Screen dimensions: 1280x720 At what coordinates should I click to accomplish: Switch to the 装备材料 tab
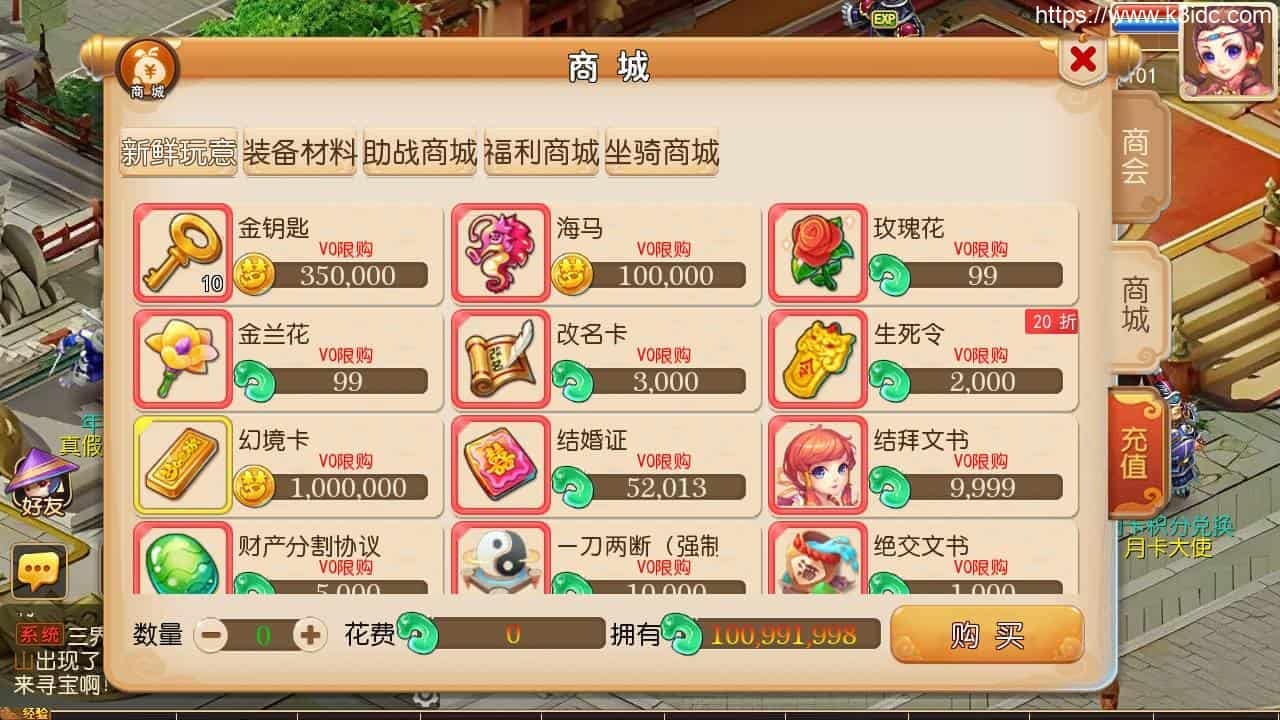(x=300, y=153)
